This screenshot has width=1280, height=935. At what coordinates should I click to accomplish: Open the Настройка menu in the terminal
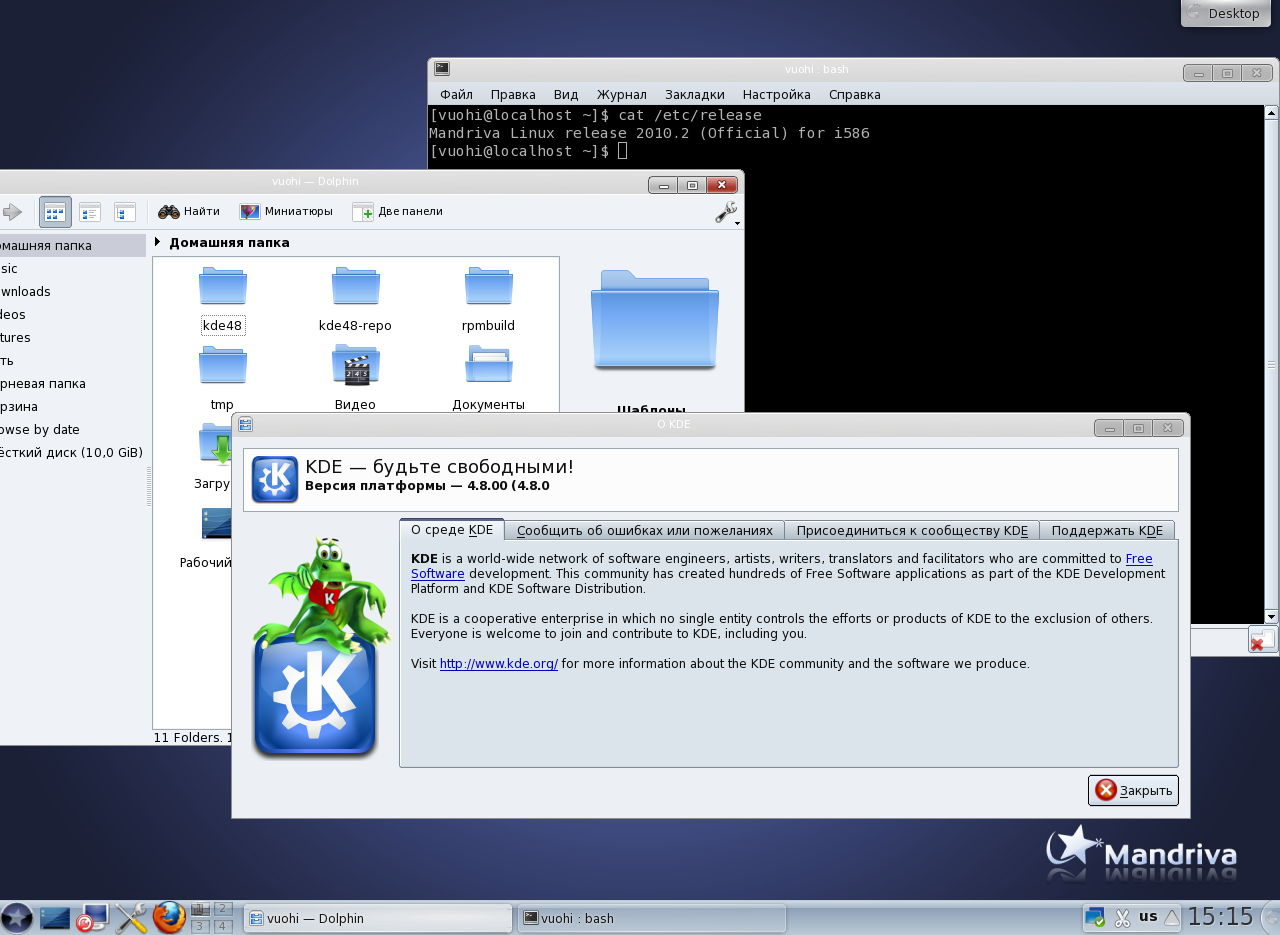(x=776, y=95)
